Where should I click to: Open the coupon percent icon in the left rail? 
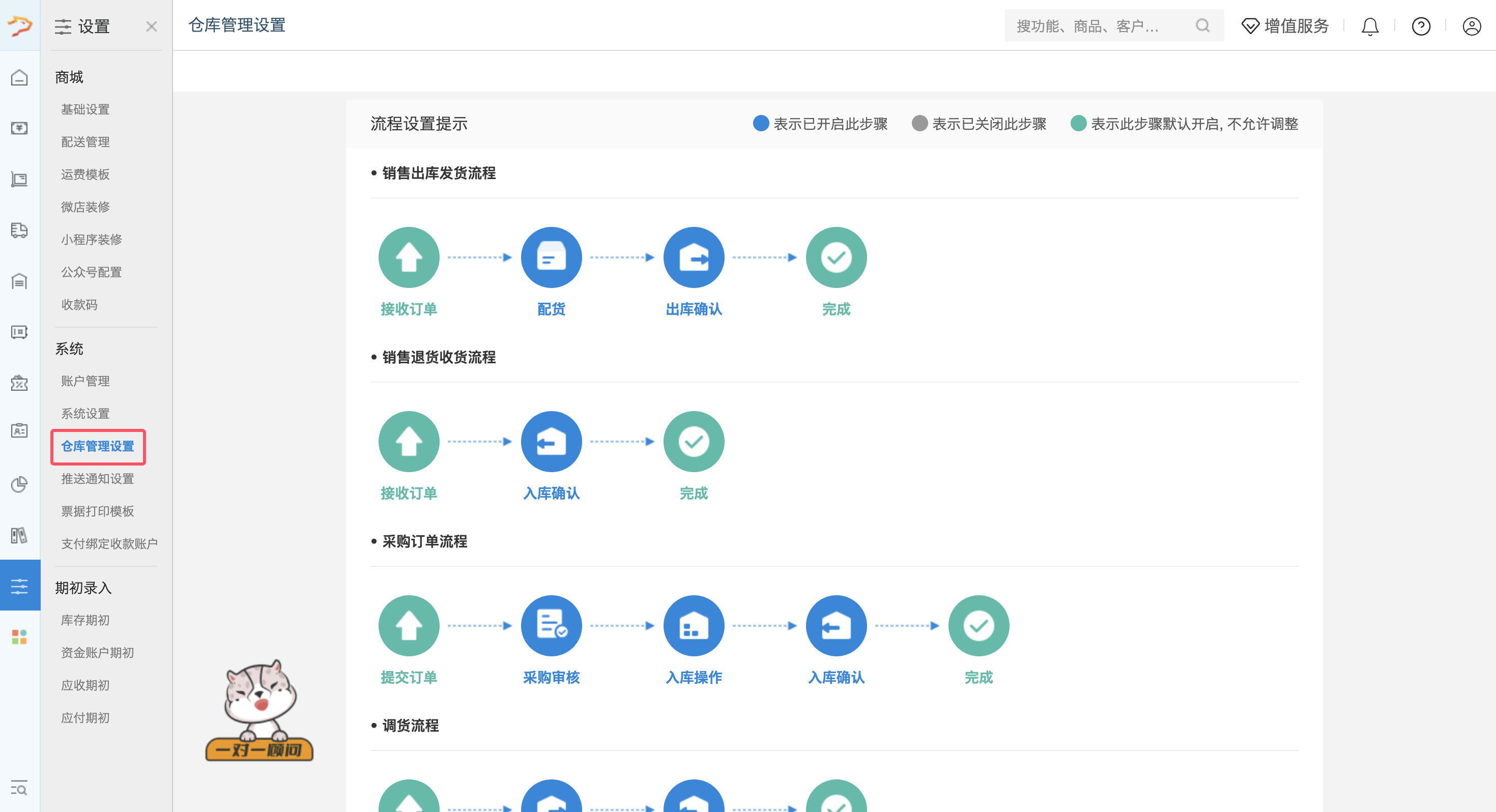20,383
